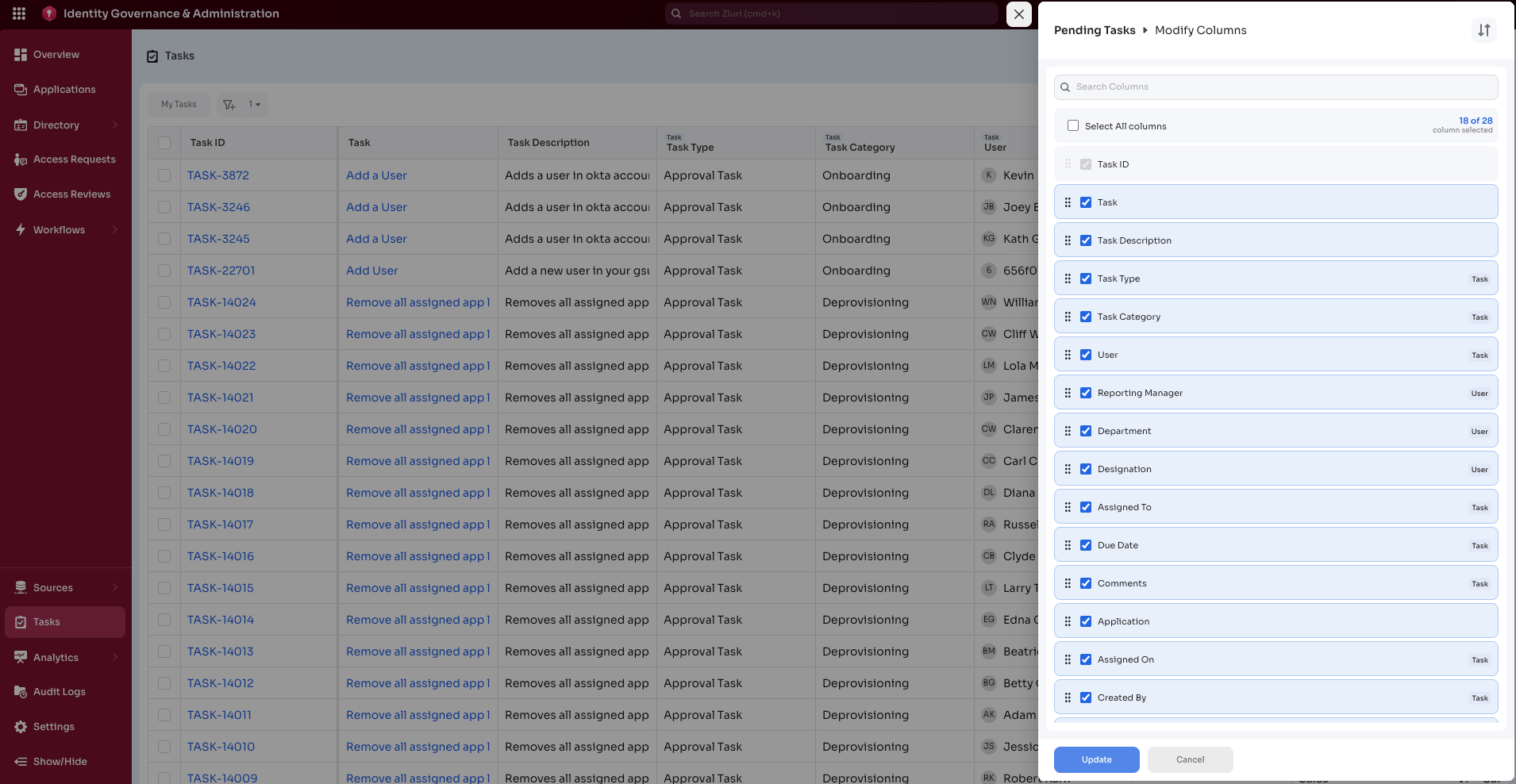Open the TASK-3872 task link
The height and width of the screenshot is (784, 1516).
(218, 175)
